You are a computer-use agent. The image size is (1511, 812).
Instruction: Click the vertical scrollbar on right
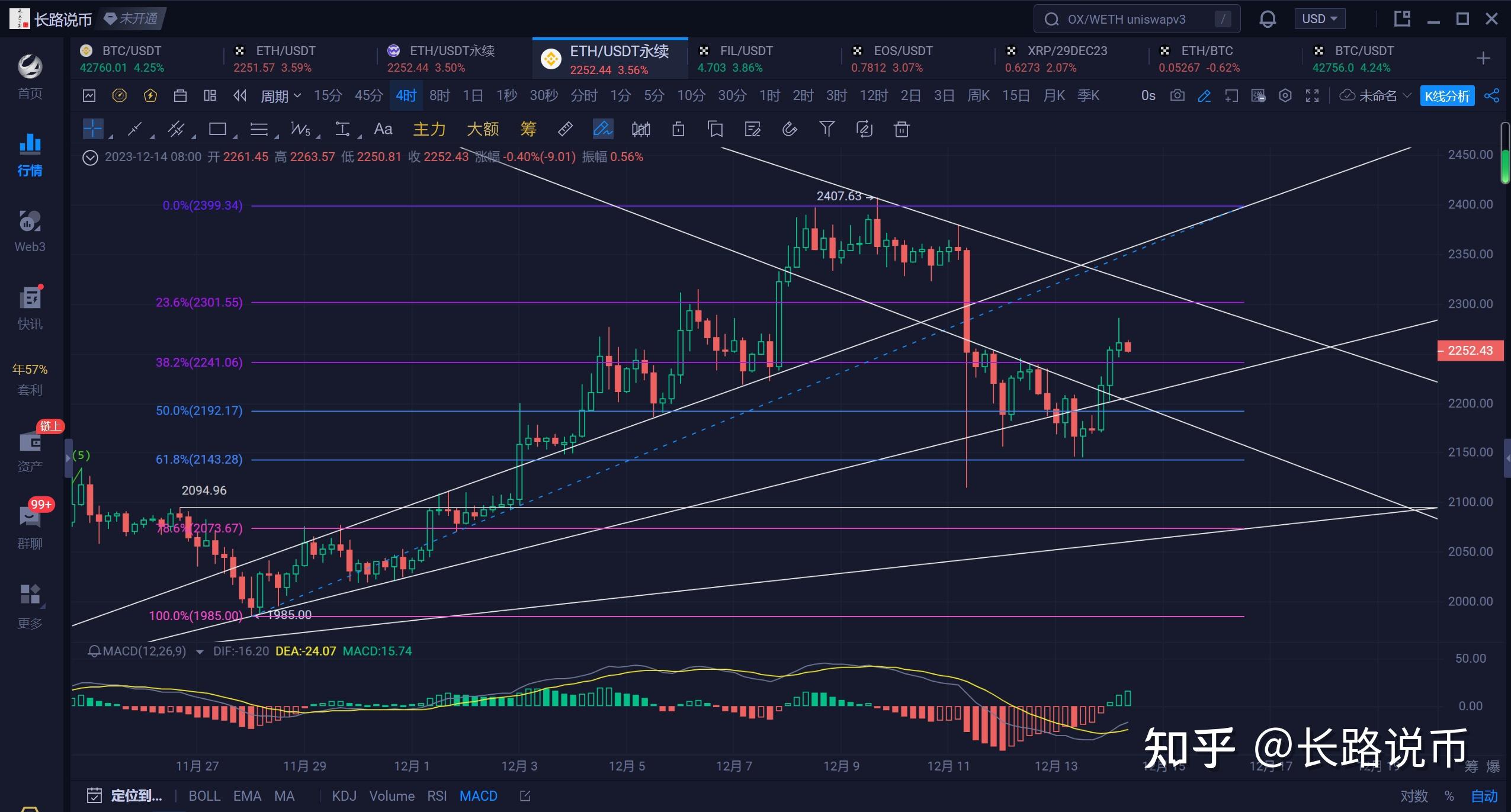pos(1506,153)
